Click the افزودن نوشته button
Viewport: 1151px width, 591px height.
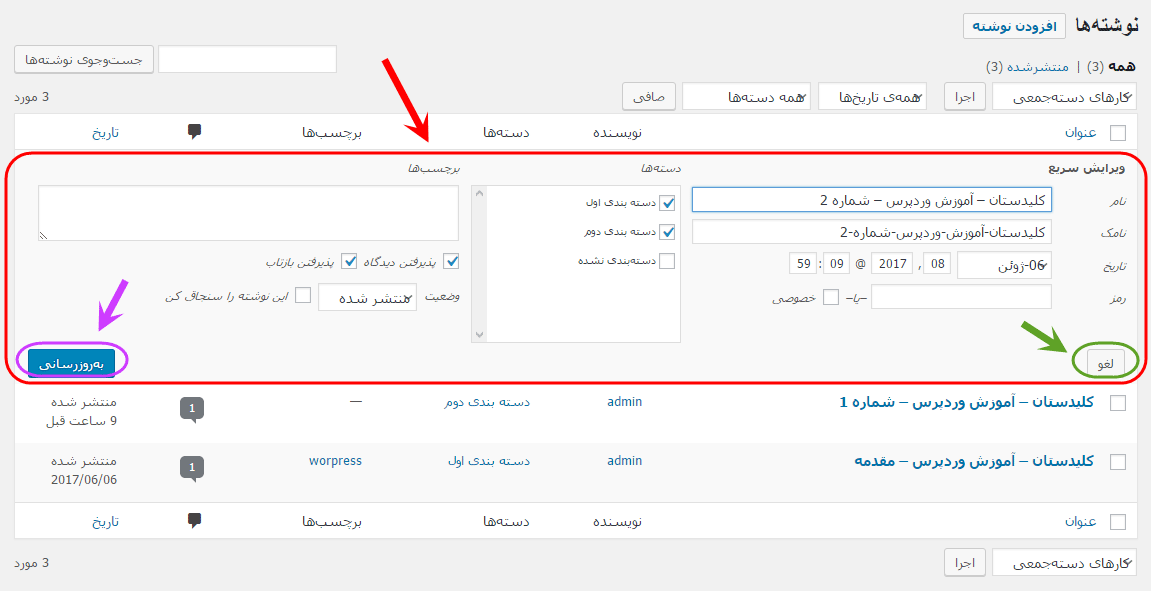[x=1014, y=26]
